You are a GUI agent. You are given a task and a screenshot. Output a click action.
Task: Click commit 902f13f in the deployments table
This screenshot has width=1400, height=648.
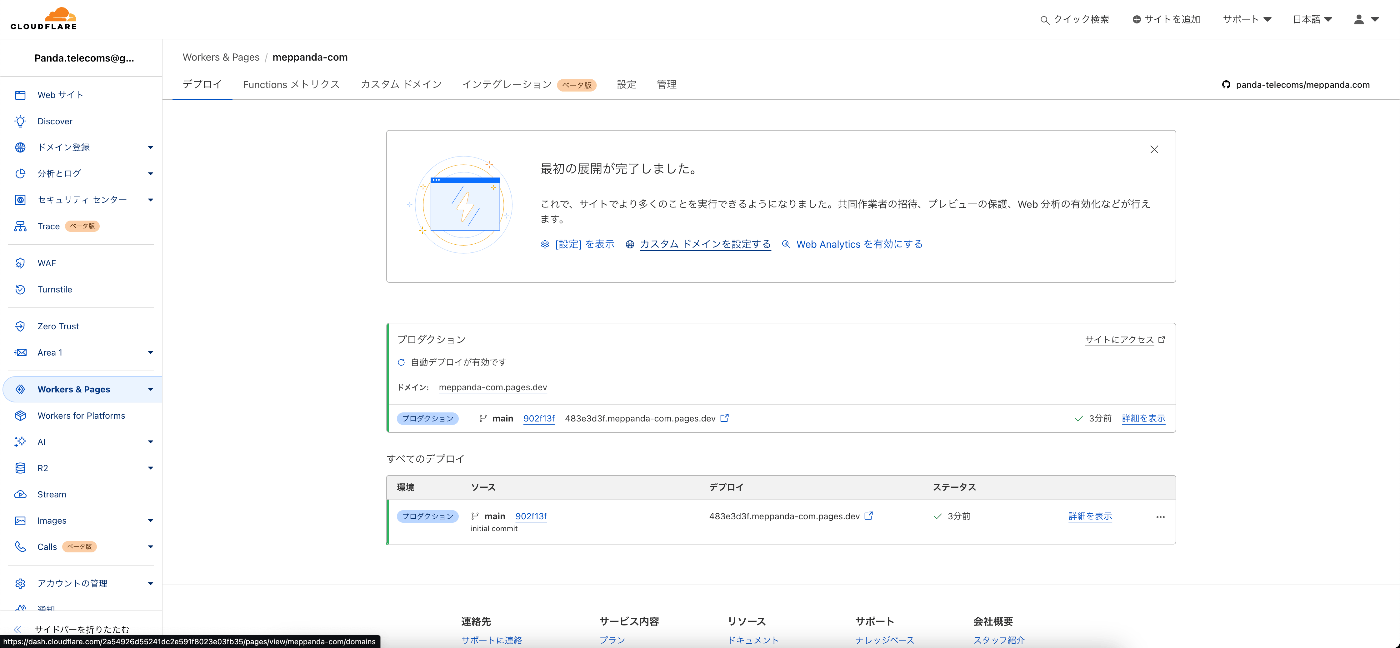[x=531, y=516]
